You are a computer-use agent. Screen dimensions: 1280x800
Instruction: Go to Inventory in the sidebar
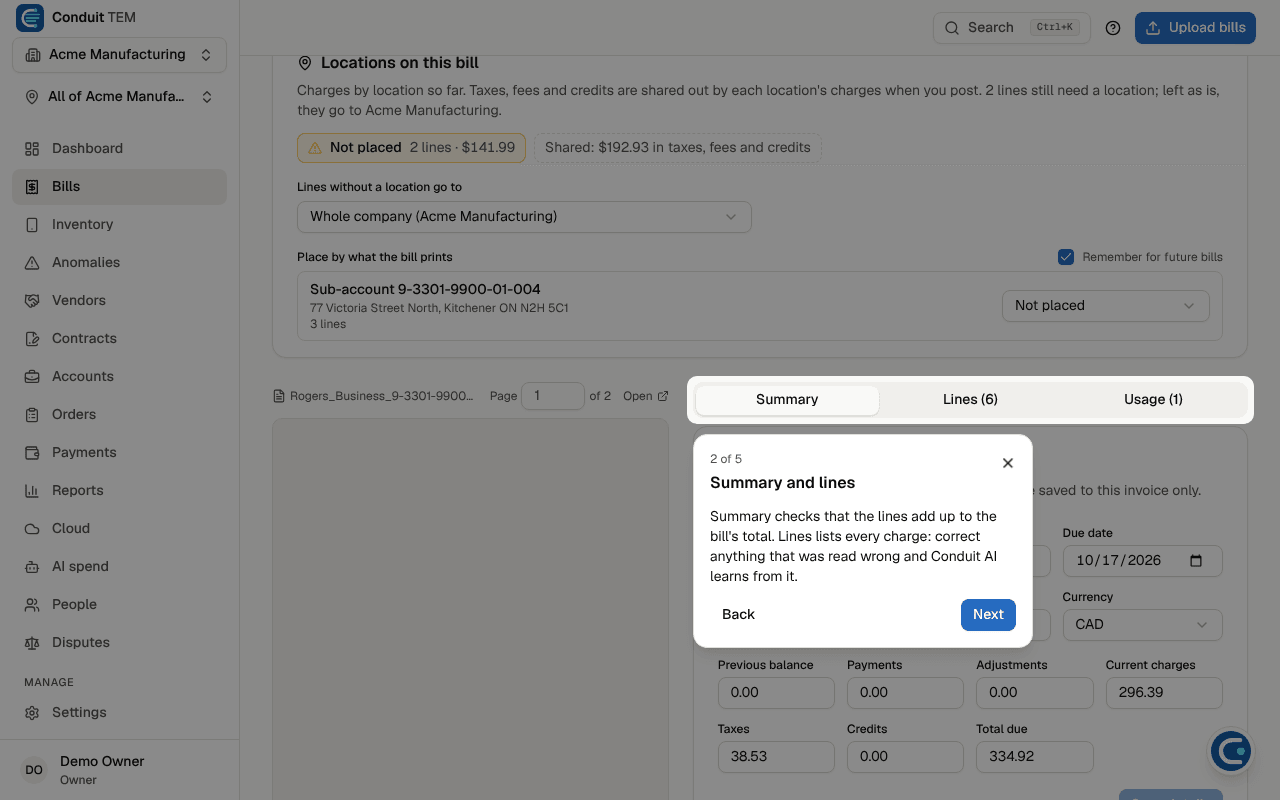[119, 224]
